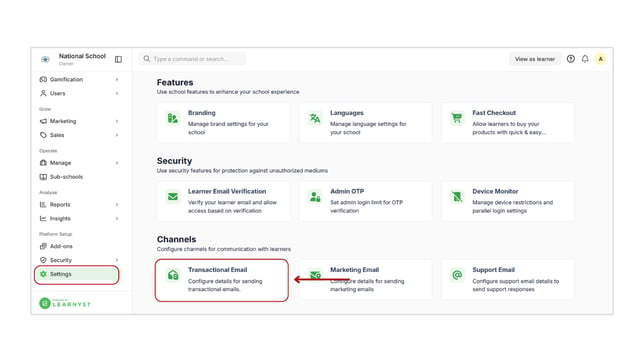Click the Transactional Email icon

click(x=173, y=275)
